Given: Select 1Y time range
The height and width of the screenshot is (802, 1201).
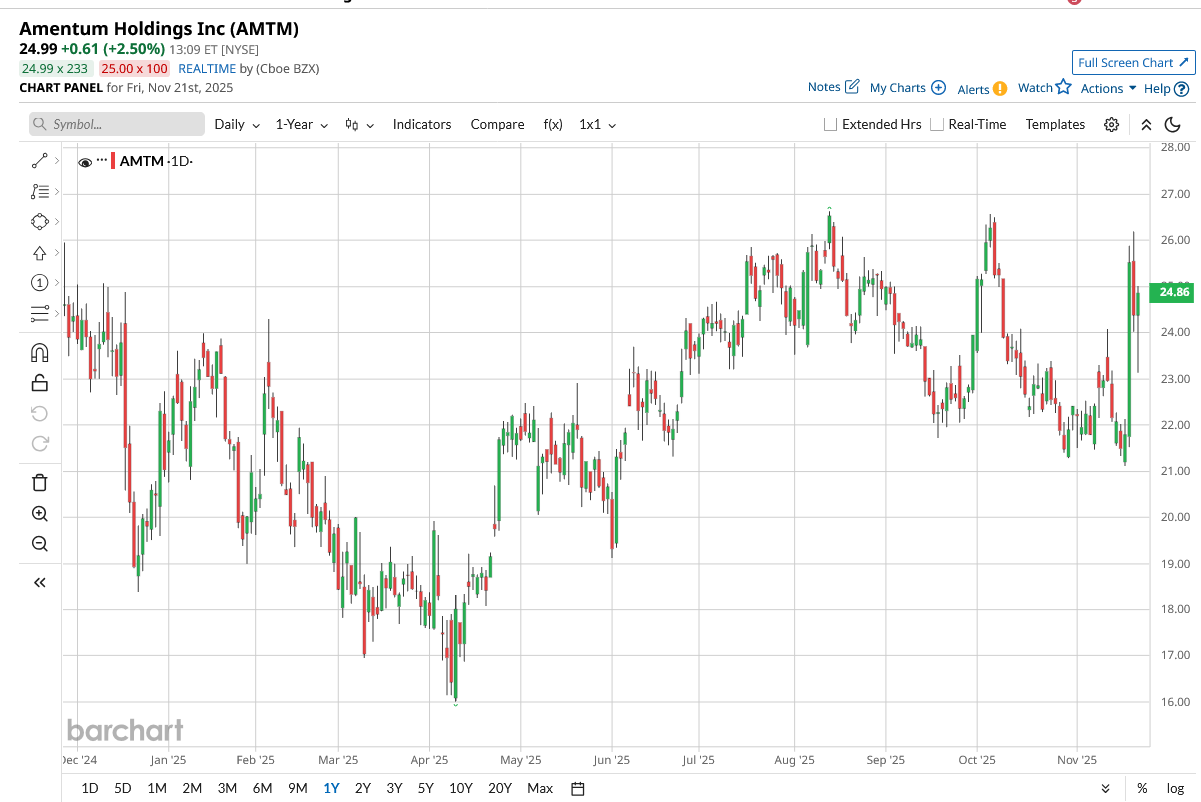Looking at the screenshot, I should tap(330, 788).
